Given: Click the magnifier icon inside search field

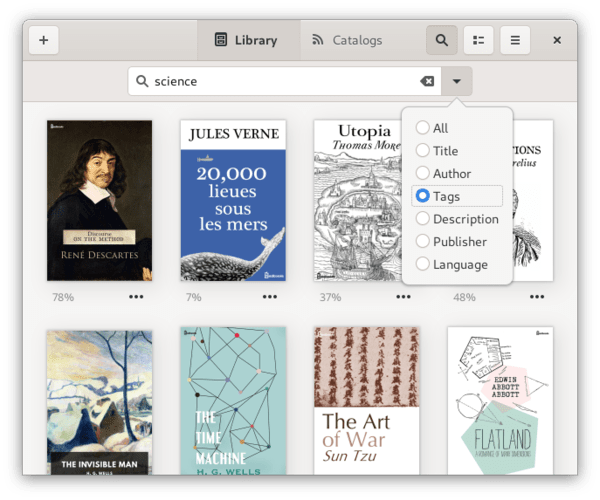Looking at the screenshot, I should click(142, 81).
